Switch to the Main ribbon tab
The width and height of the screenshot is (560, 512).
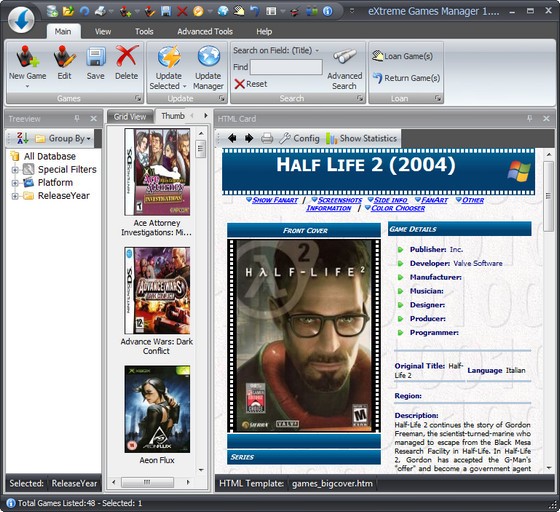click(63, 31)
